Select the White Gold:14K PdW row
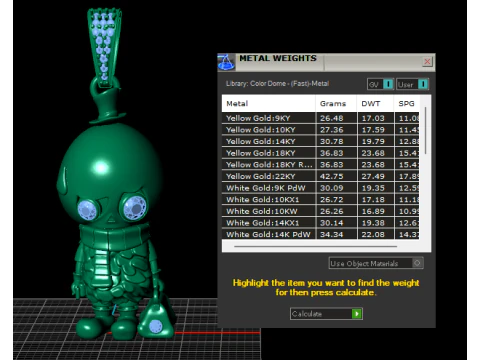The image size is (480, 360). coord(320,234)
